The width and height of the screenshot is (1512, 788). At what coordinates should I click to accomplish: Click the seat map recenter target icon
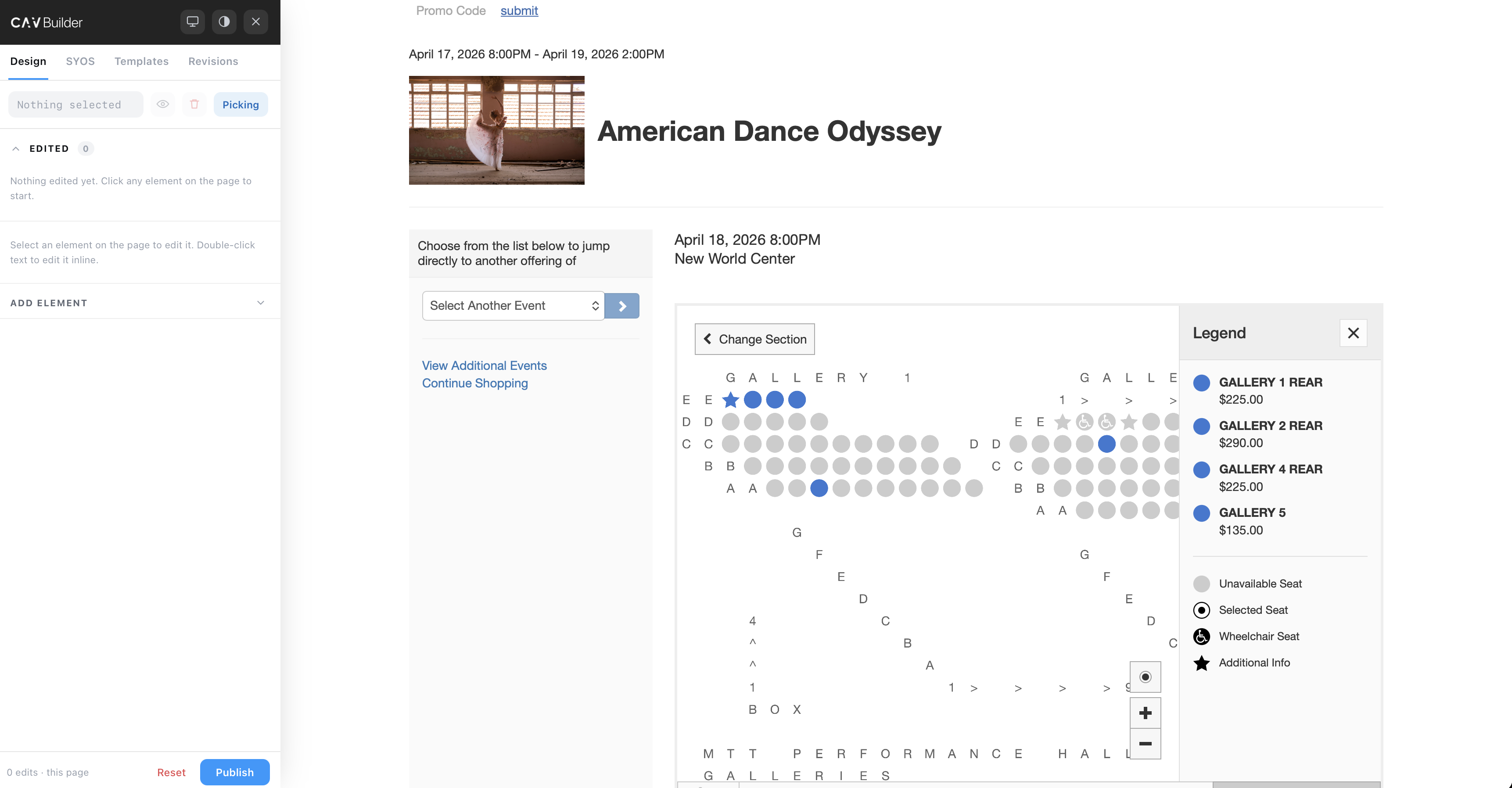1145,677
